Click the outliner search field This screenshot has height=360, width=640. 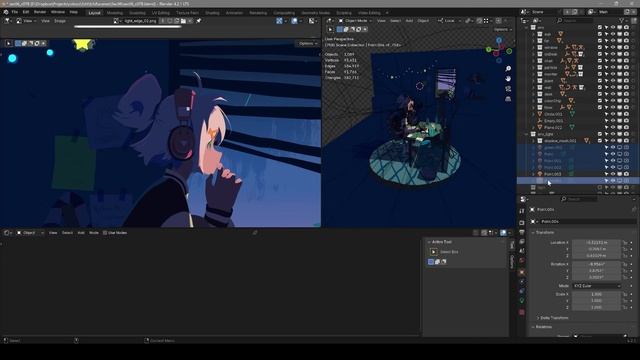pyautogui.click(x=574, y=20)
